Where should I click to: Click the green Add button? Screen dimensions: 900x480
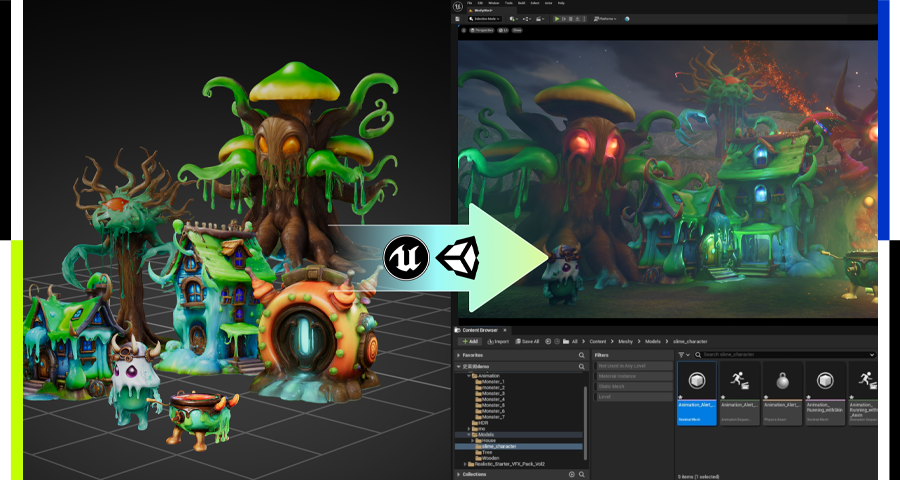[x=468, y=341]
